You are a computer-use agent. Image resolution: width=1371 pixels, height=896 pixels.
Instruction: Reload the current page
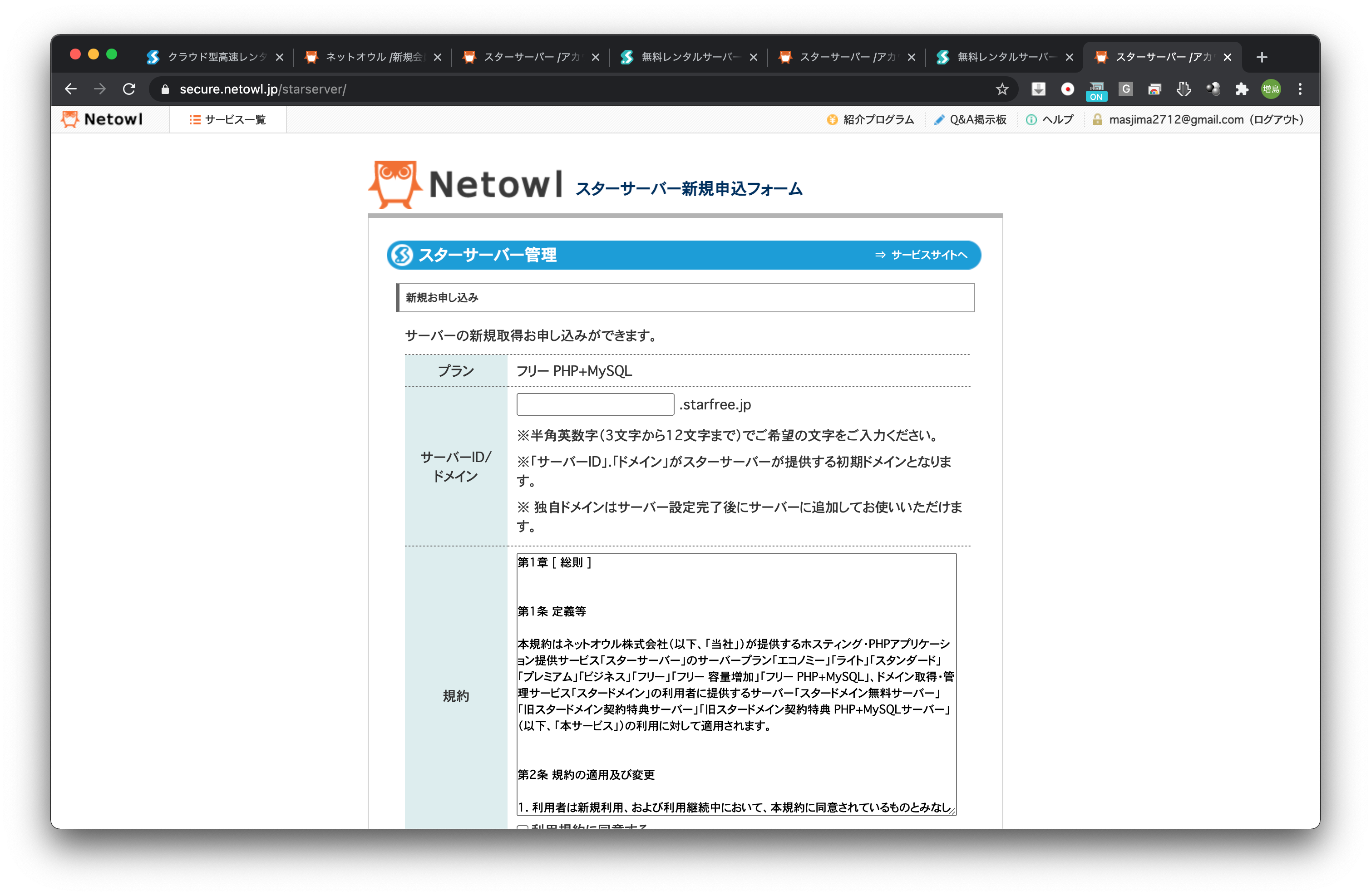[129, 89]
